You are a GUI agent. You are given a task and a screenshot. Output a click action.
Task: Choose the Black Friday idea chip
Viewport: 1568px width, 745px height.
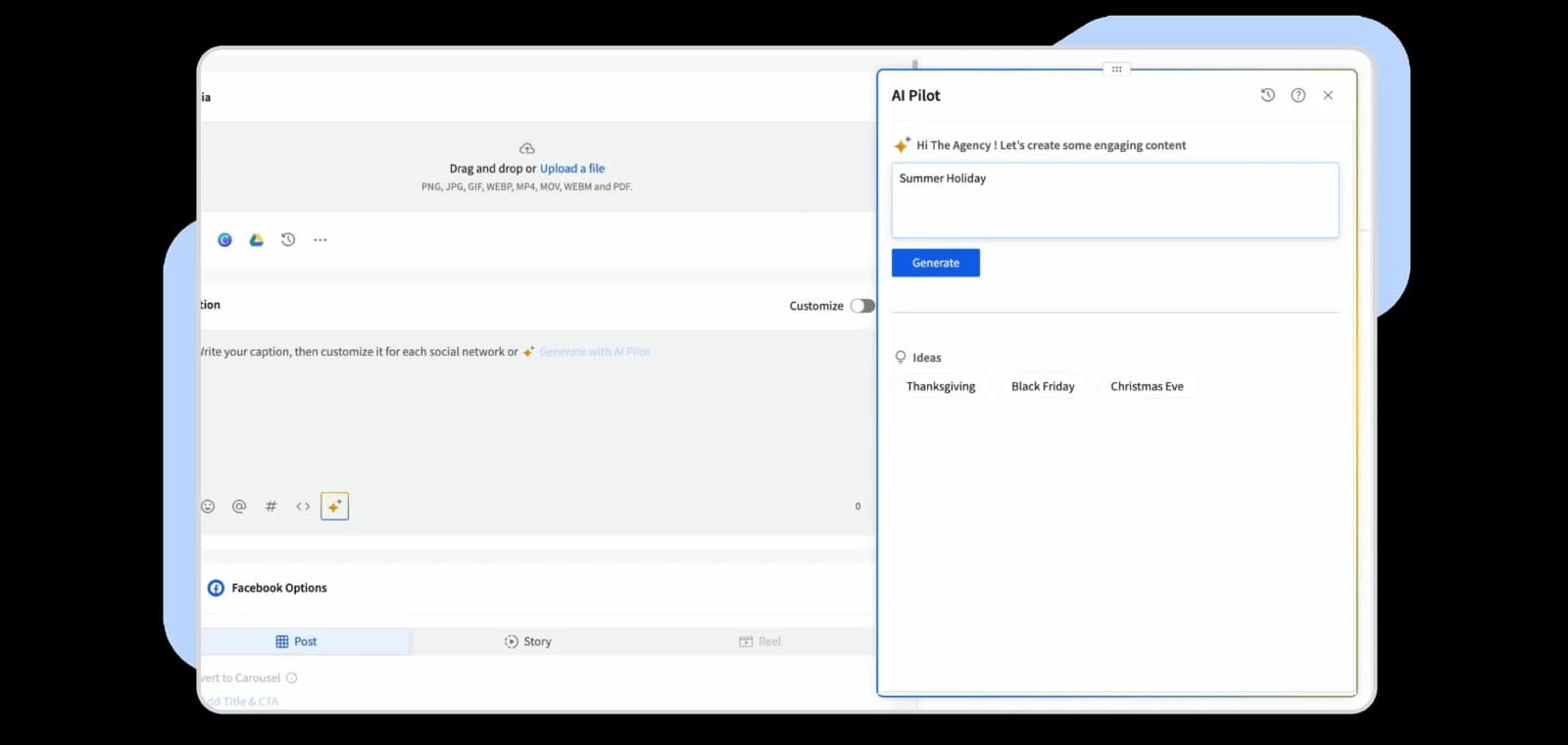(1043, 386)
